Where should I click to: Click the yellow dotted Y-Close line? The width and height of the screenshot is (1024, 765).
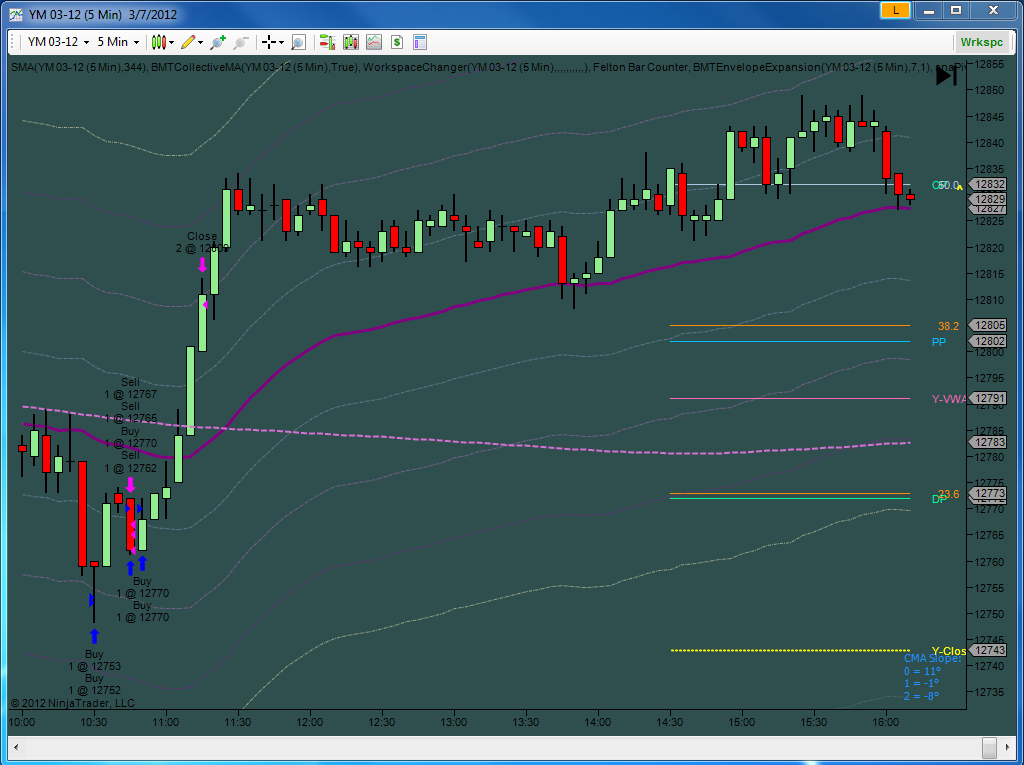790,651
